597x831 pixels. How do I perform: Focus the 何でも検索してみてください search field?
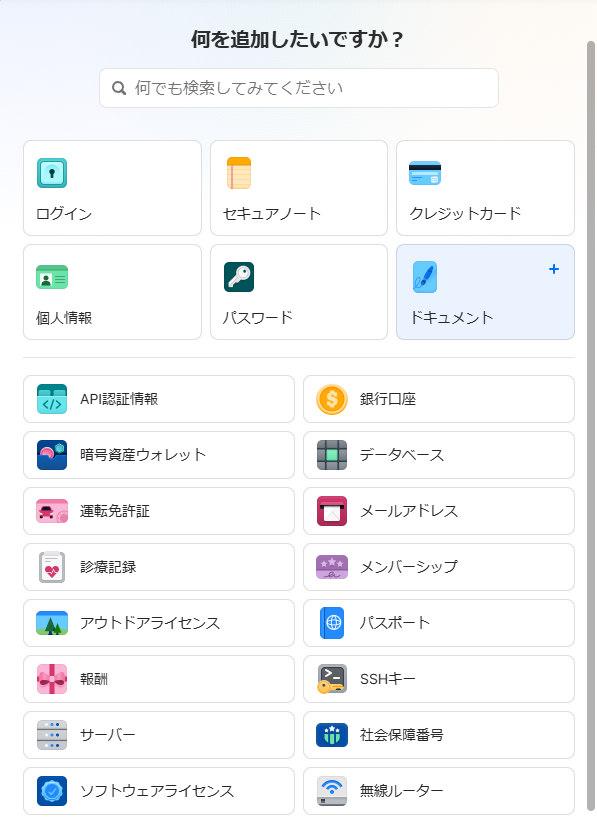click(x=299, y=88)
